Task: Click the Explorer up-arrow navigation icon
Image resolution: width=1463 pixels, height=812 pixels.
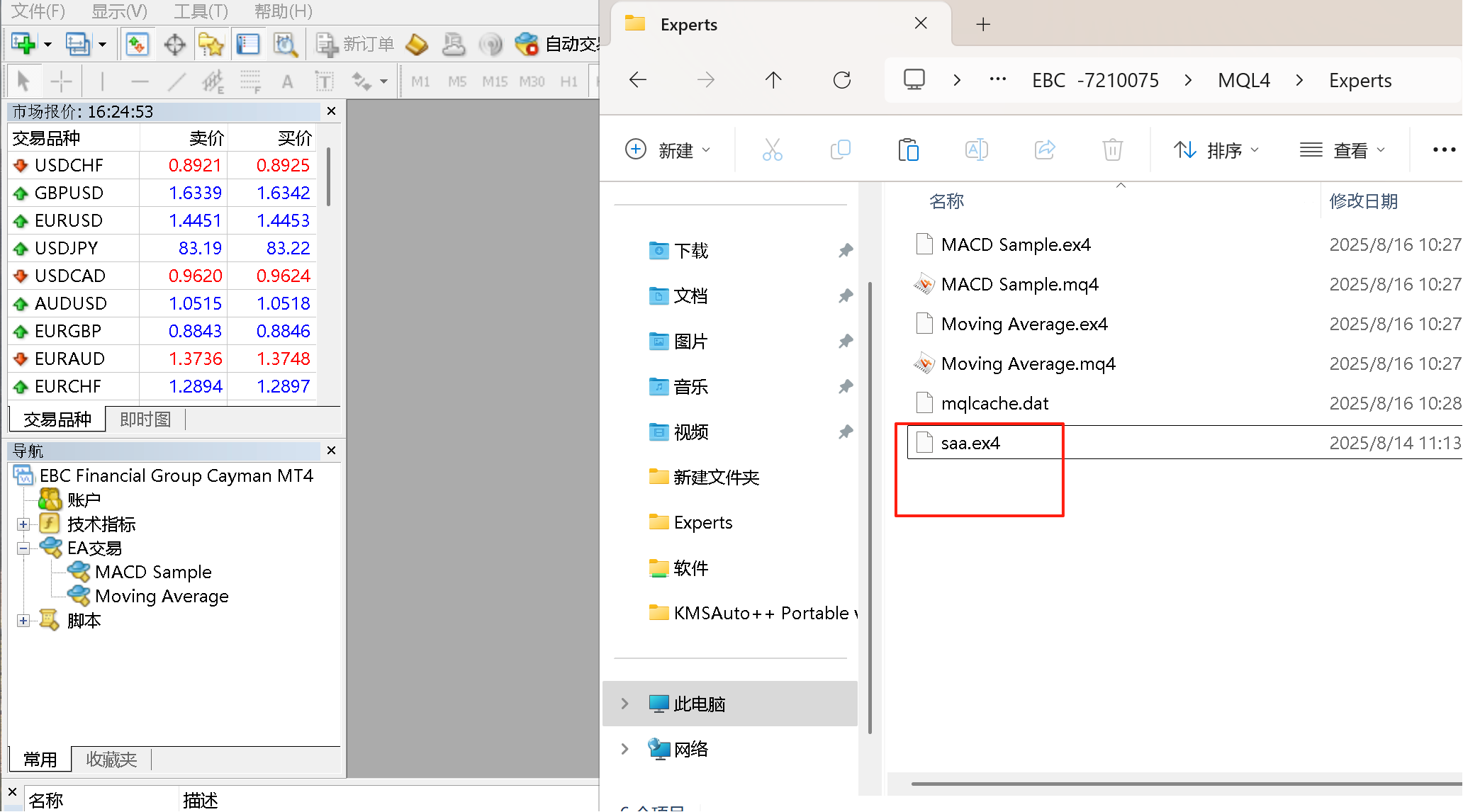Action: pyautogui.click(x=773, y=80)
